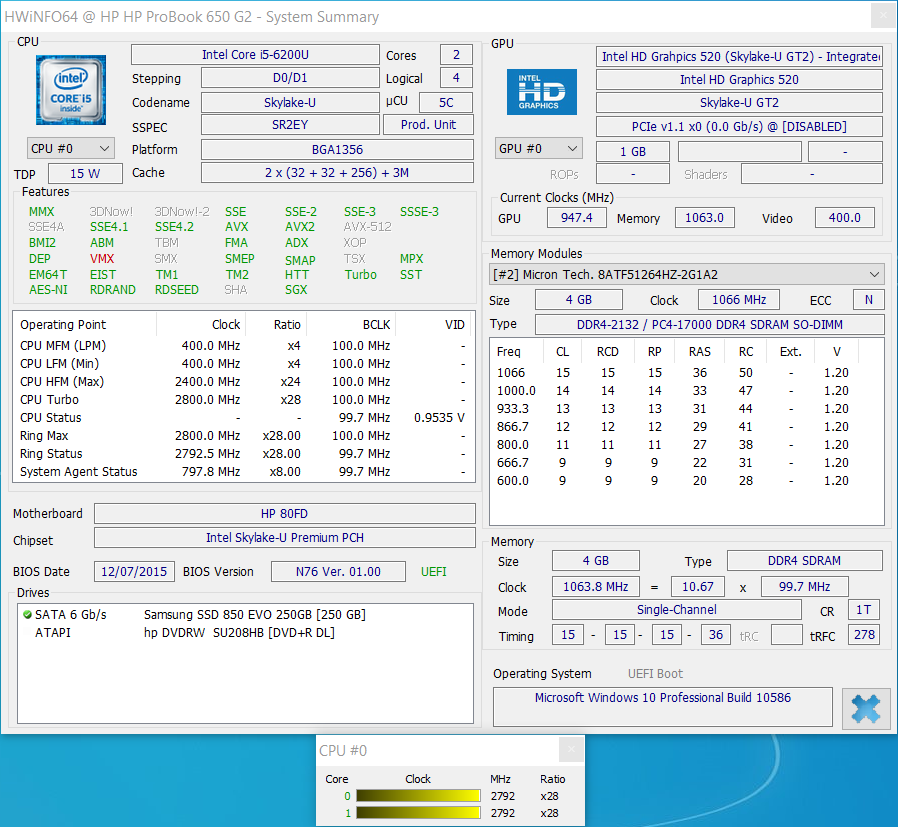The height and width of the screenshot is (827, 898).
Task: Click the Freq column header in memory timings
Action: (517, 352)
